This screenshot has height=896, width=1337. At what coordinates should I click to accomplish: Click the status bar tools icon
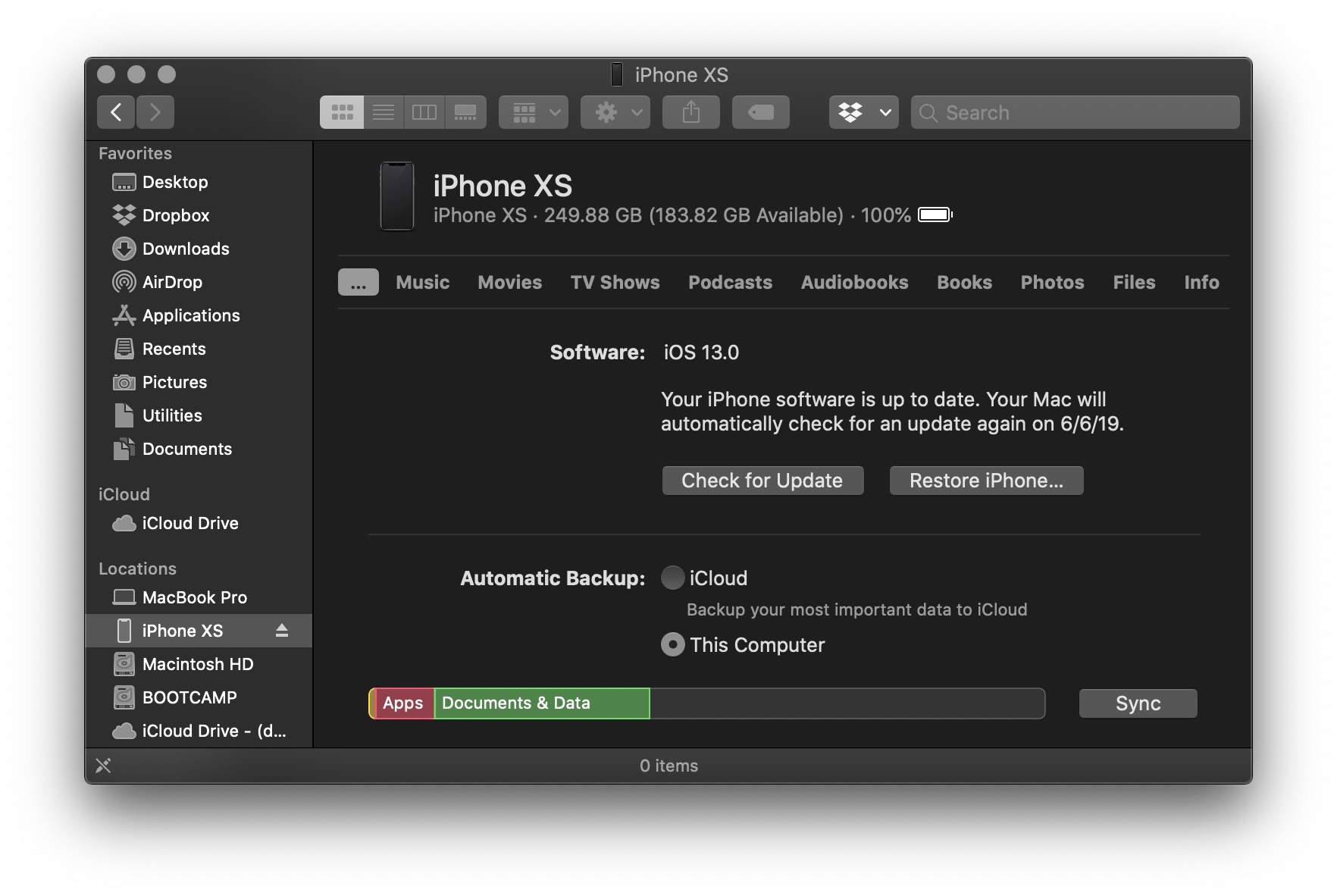click(x=104, y=766)
